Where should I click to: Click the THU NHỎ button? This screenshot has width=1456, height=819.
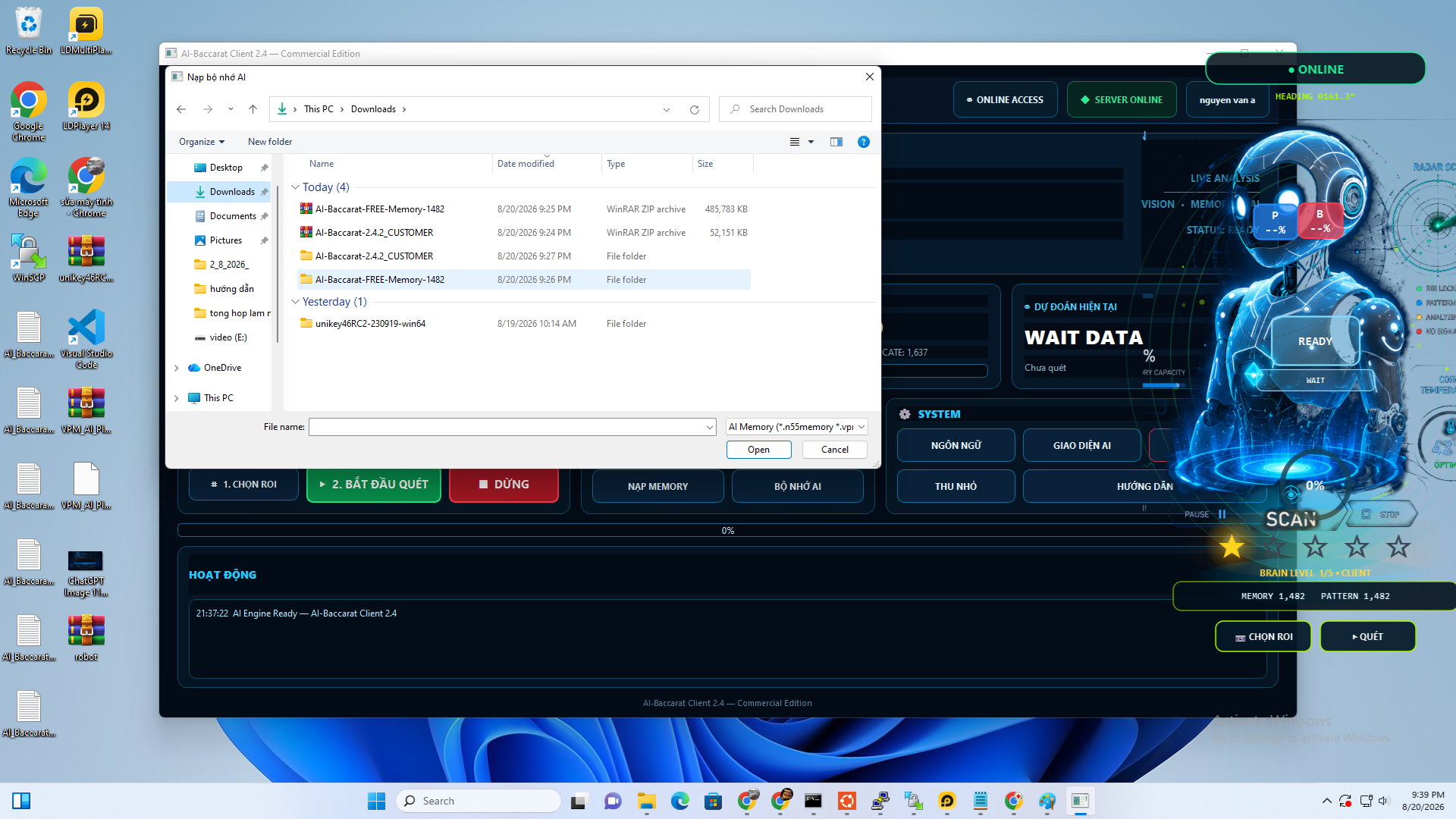pos(955,486)
